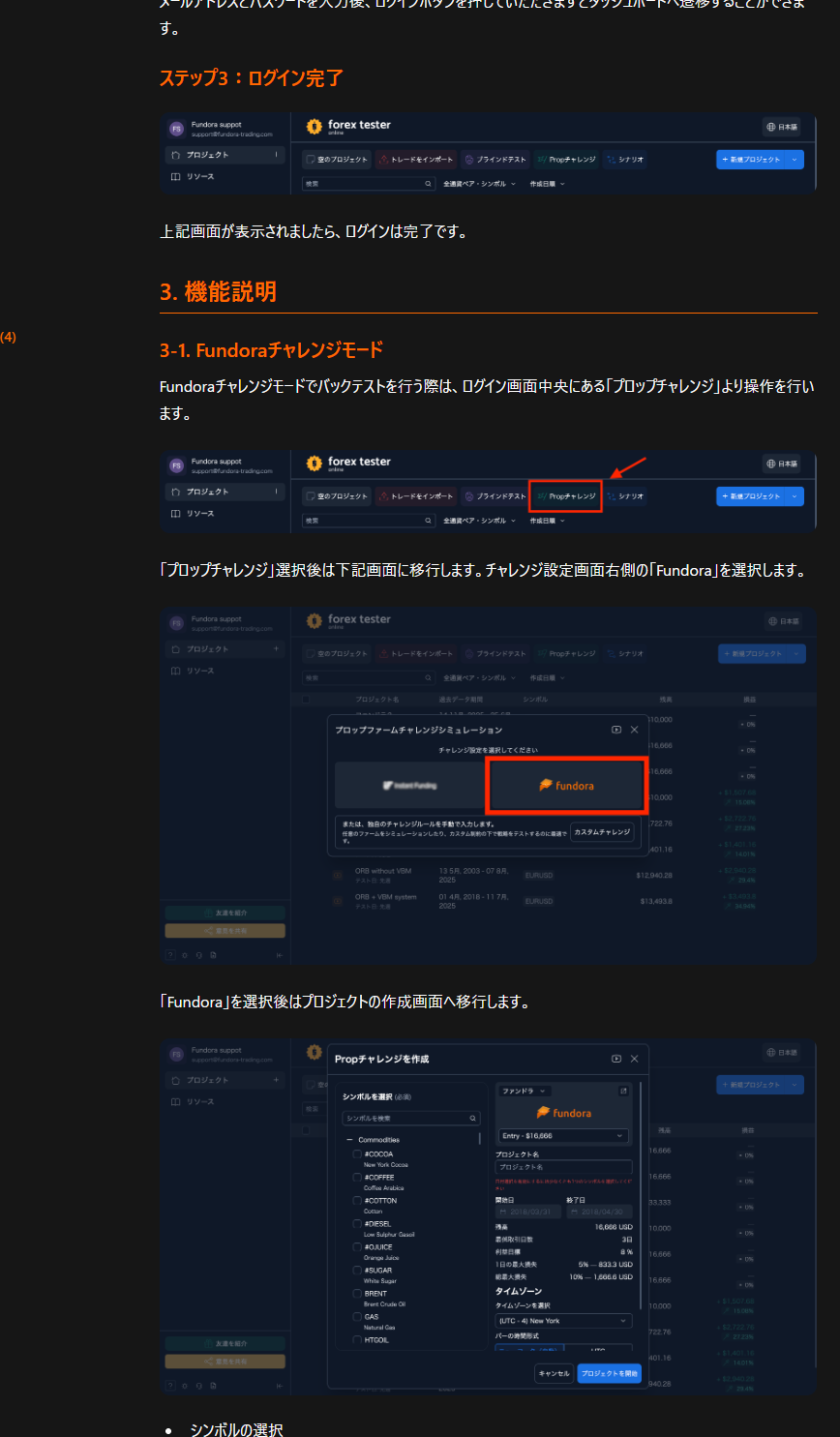Click the プロジェクト名 input field

point(563,1167)
